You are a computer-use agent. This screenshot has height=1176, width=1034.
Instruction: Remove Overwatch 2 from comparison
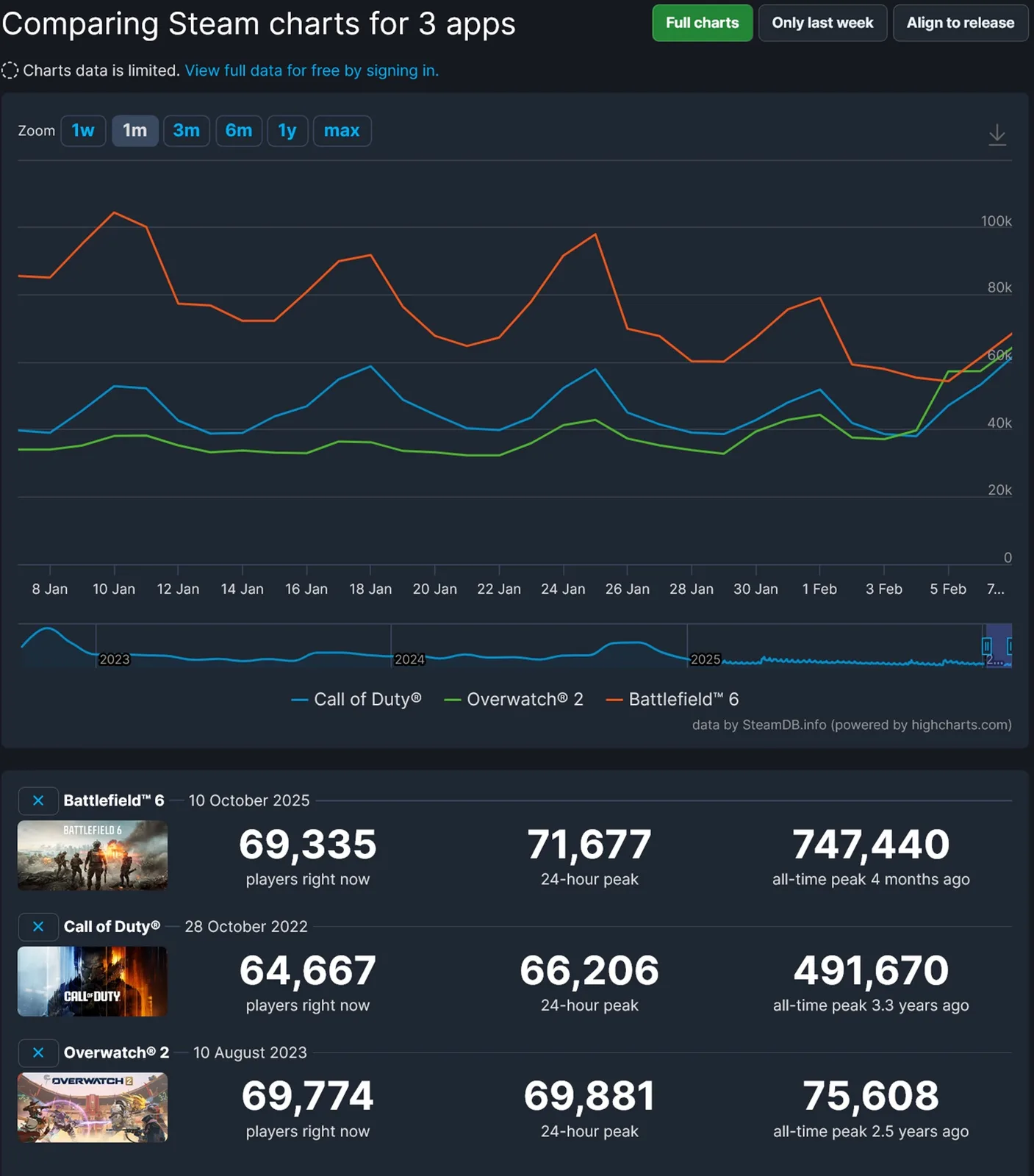(x=38, y=1053)
